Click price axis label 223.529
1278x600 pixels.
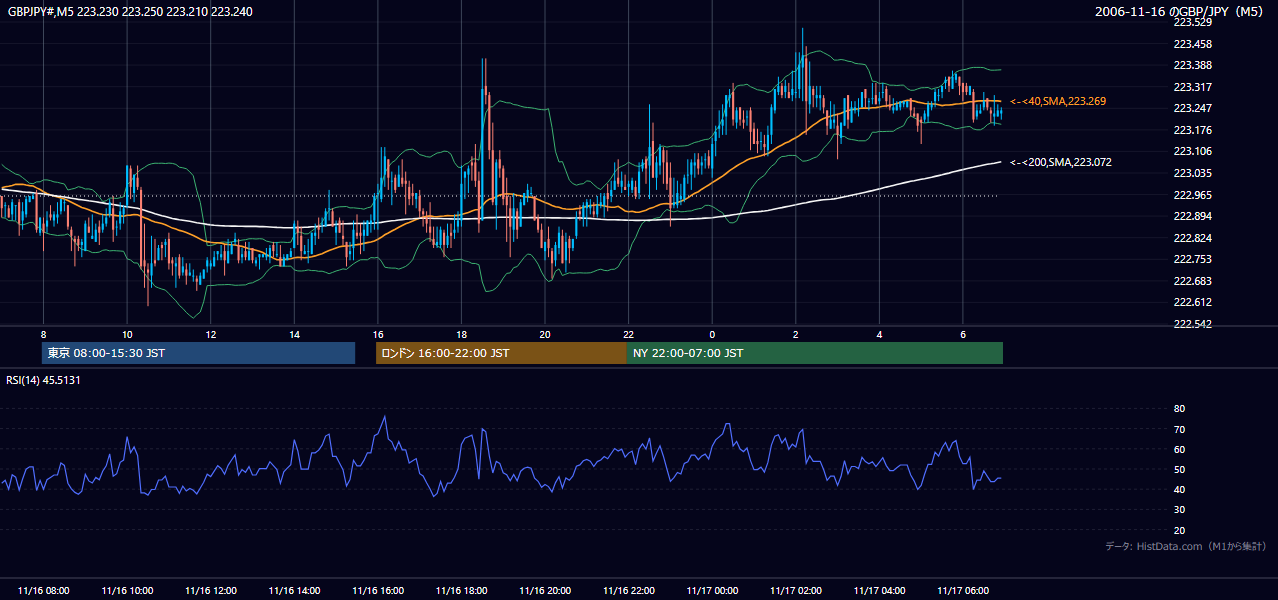1192,22
